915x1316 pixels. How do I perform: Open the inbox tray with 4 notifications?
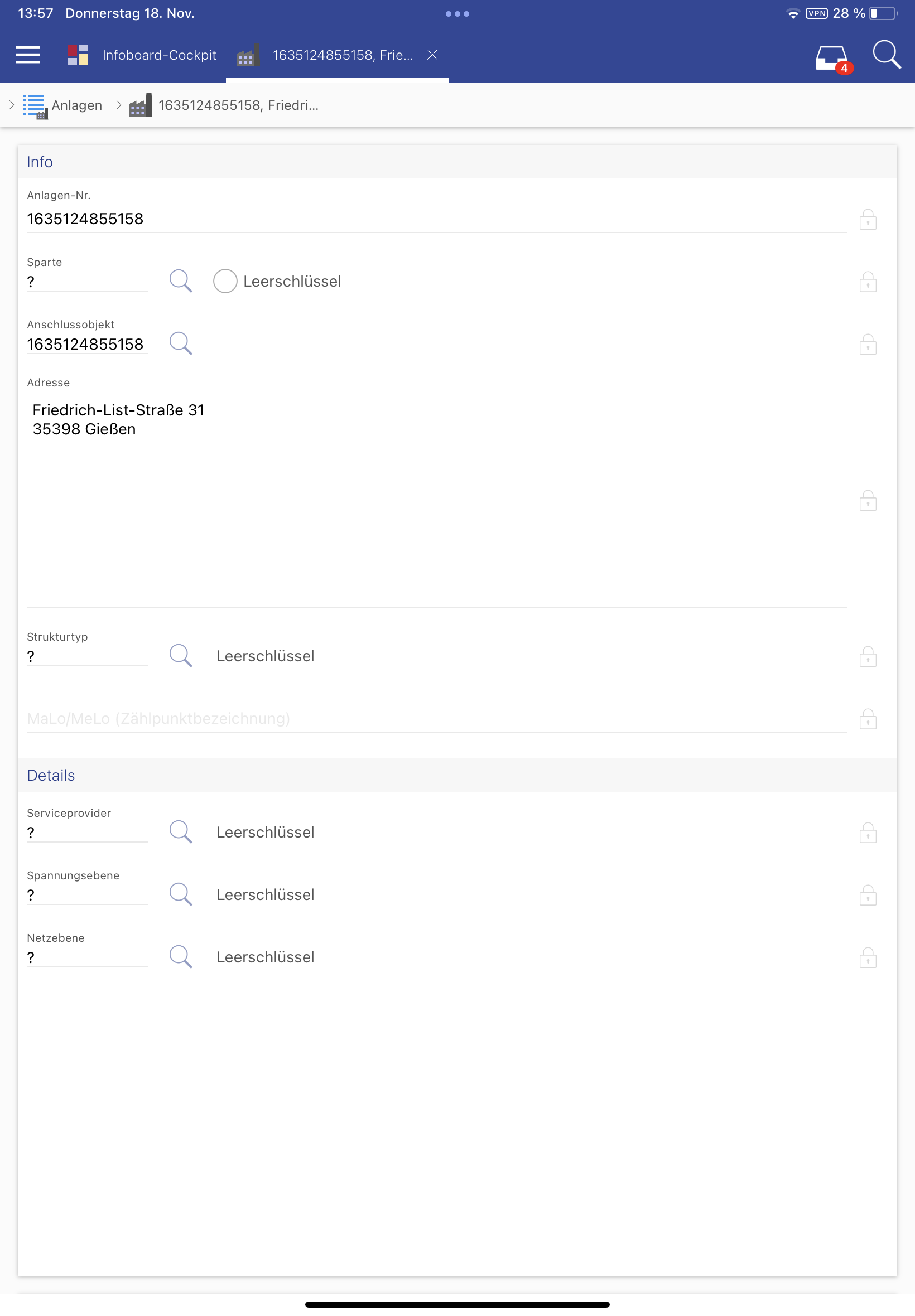(832, 58)
